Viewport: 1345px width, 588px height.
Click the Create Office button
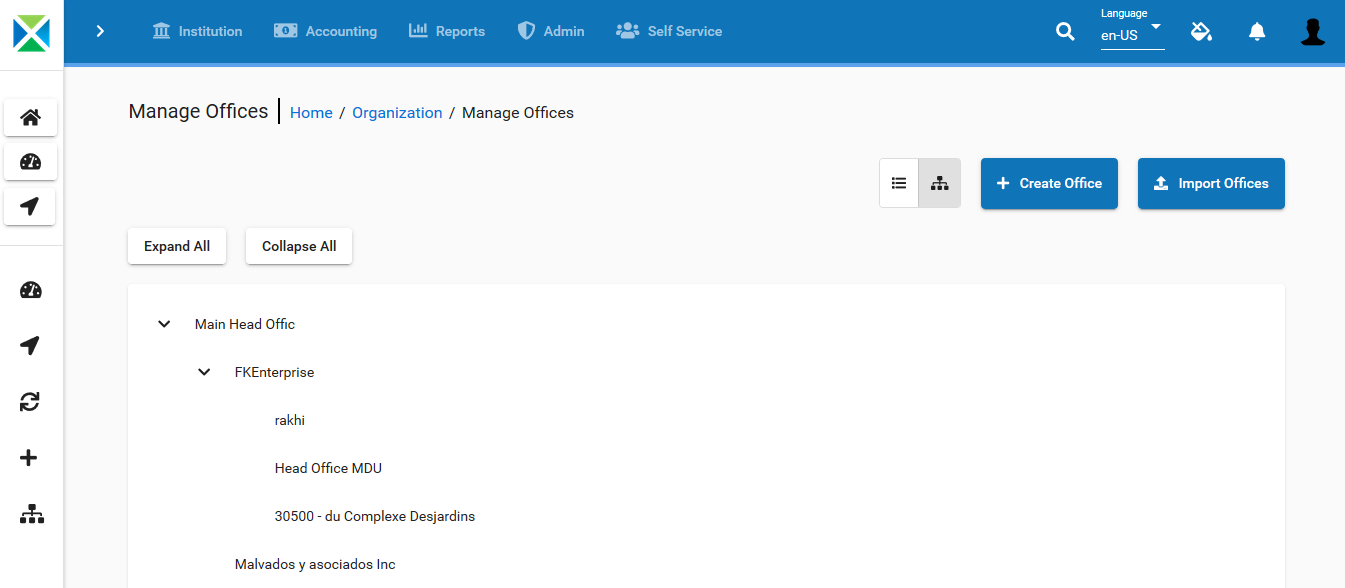tap(1049, 183)
